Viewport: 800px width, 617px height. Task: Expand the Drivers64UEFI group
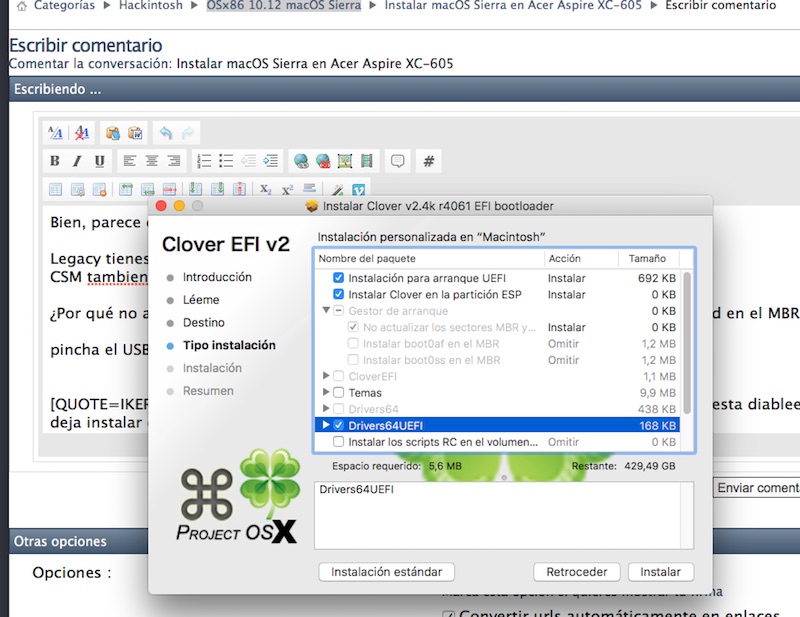326,425
